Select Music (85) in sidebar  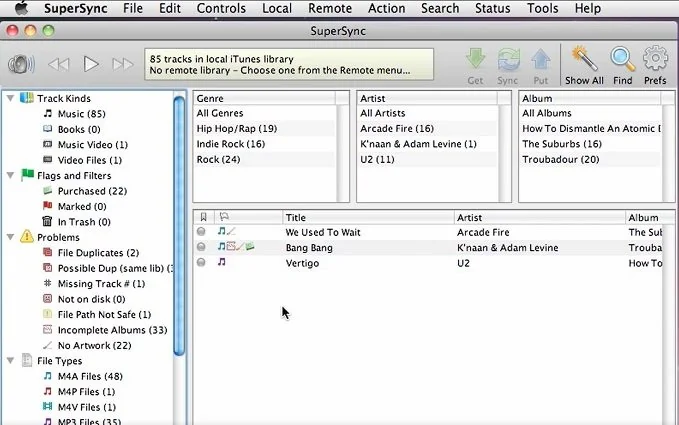(x=81, y=114)
